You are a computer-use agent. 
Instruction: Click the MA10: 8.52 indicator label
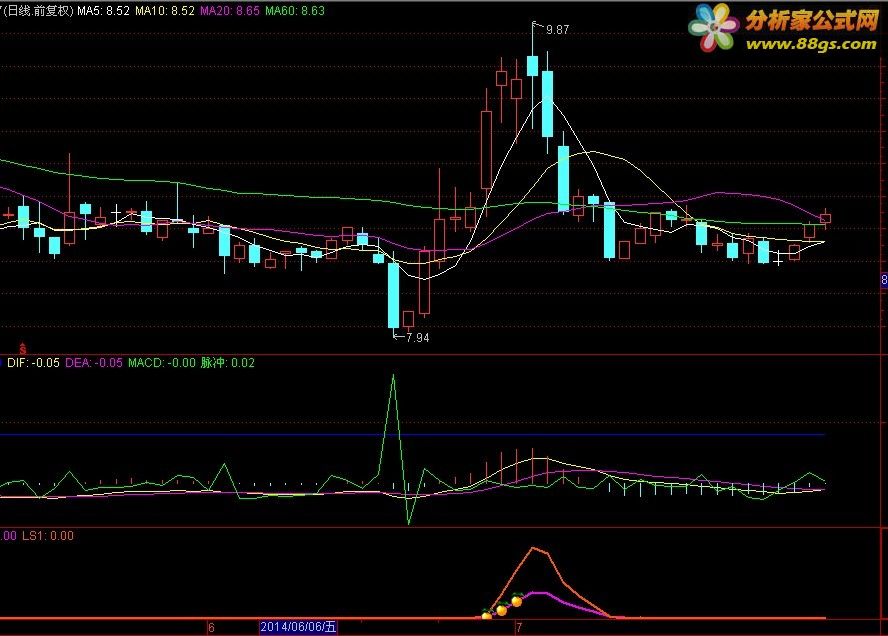(x=165, y=11)
